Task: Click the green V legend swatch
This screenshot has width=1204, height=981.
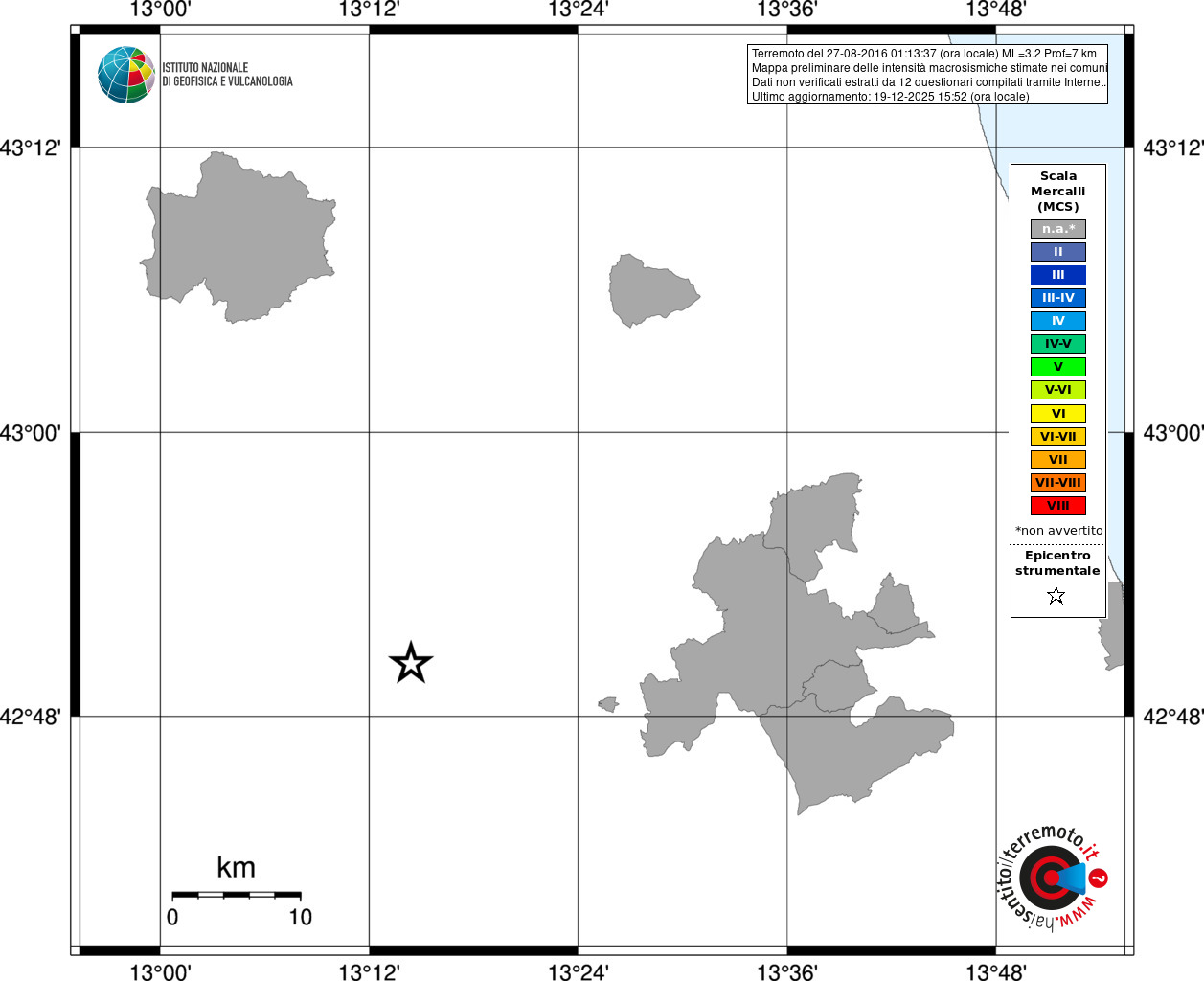Action: click(1058, 367)
